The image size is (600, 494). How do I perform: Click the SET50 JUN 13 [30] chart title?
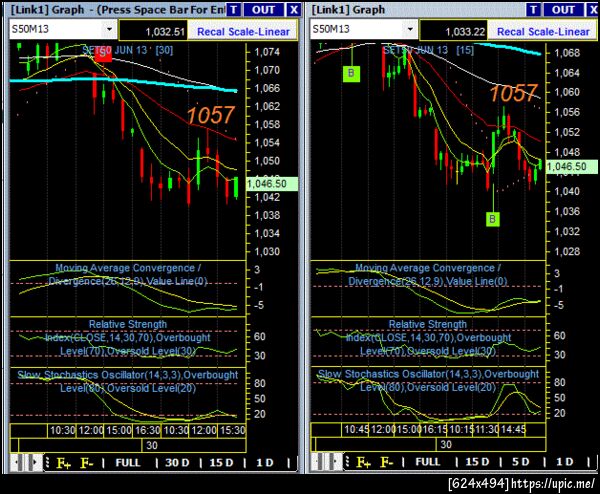pyautogui.click(x=128, y=50)
